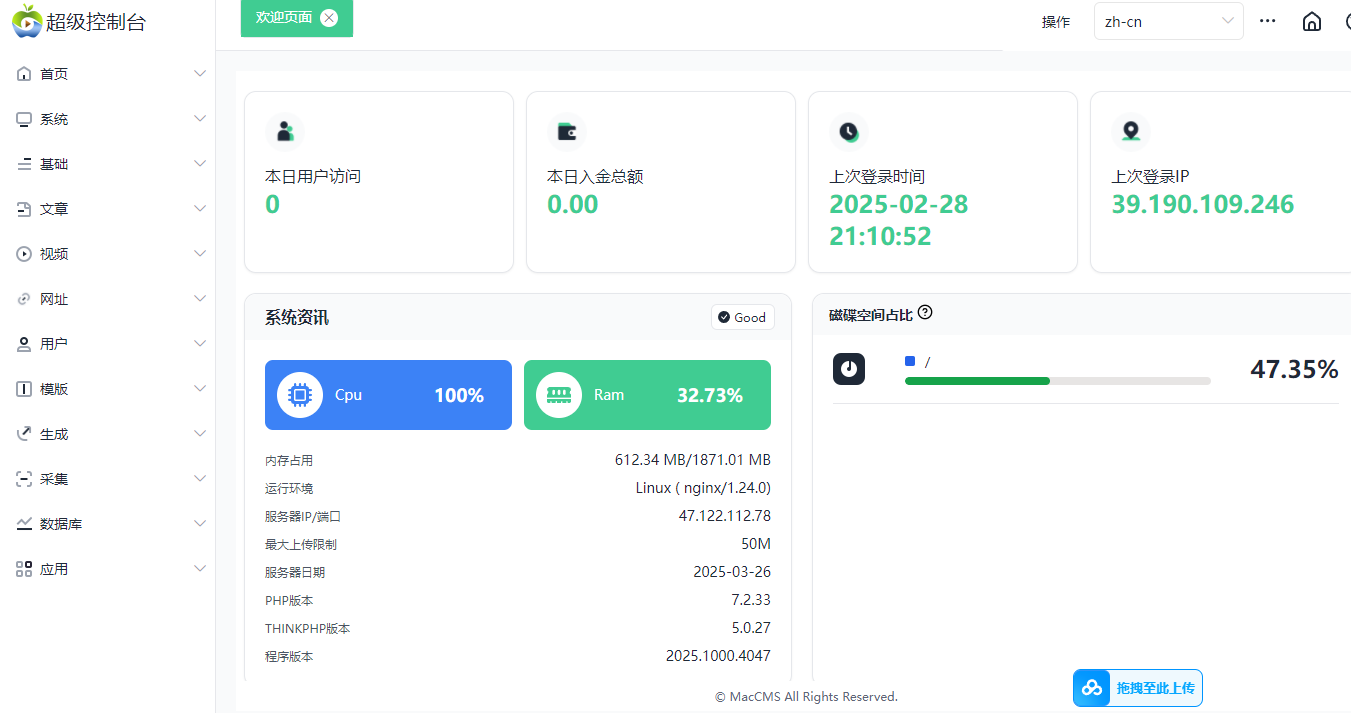Open the zh-cn language dropdown

1168,21
